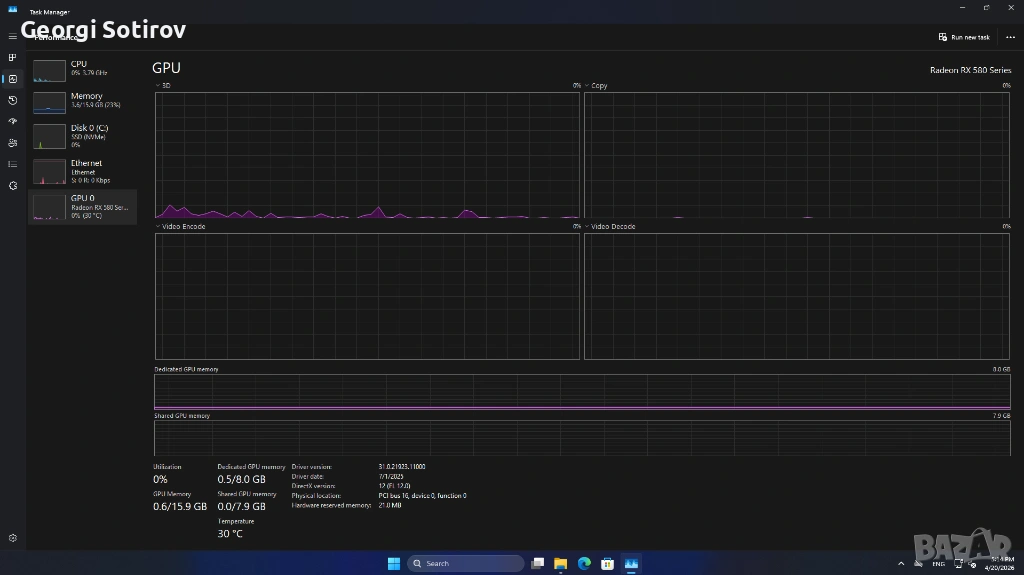1024x575 pixels.
Task: Switch to the Users page icon
Action: point(13,143)
